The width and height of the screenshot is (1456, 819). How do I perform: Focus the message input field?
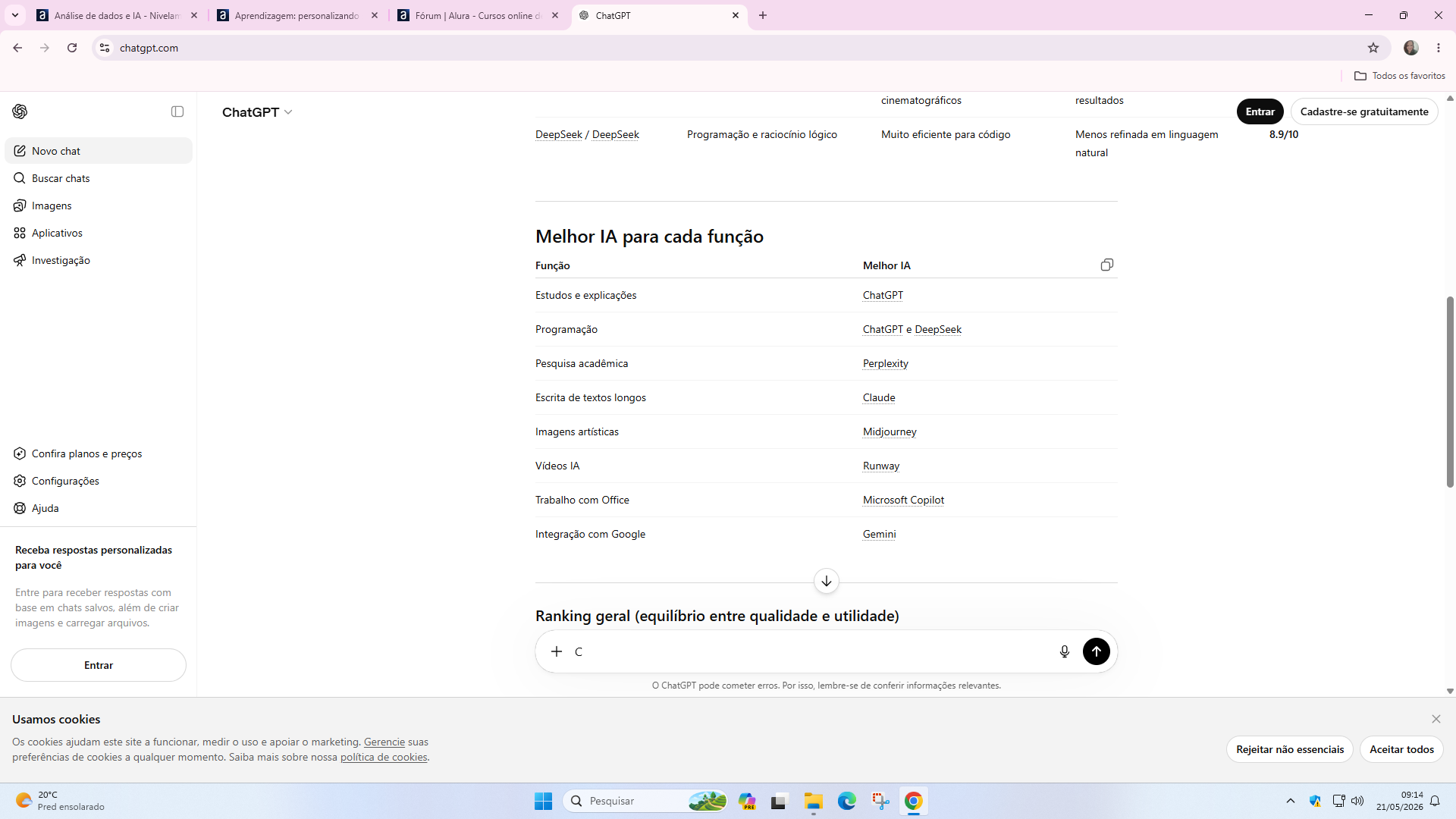click(811, 651)
